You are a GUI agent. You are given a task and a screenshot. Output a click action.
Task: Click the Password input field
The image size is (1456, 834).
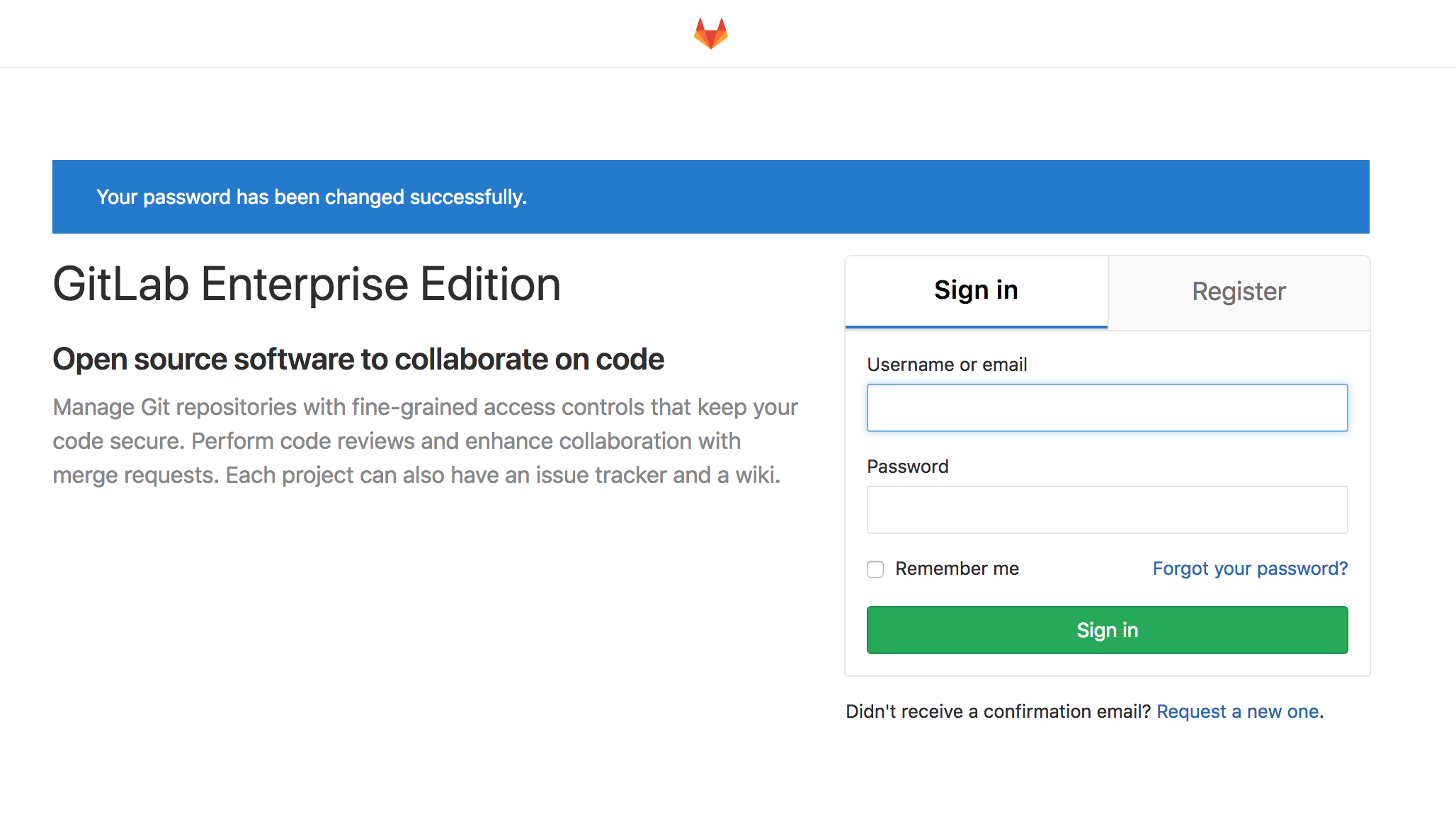pyautogui.click(x=1107, y=509)
